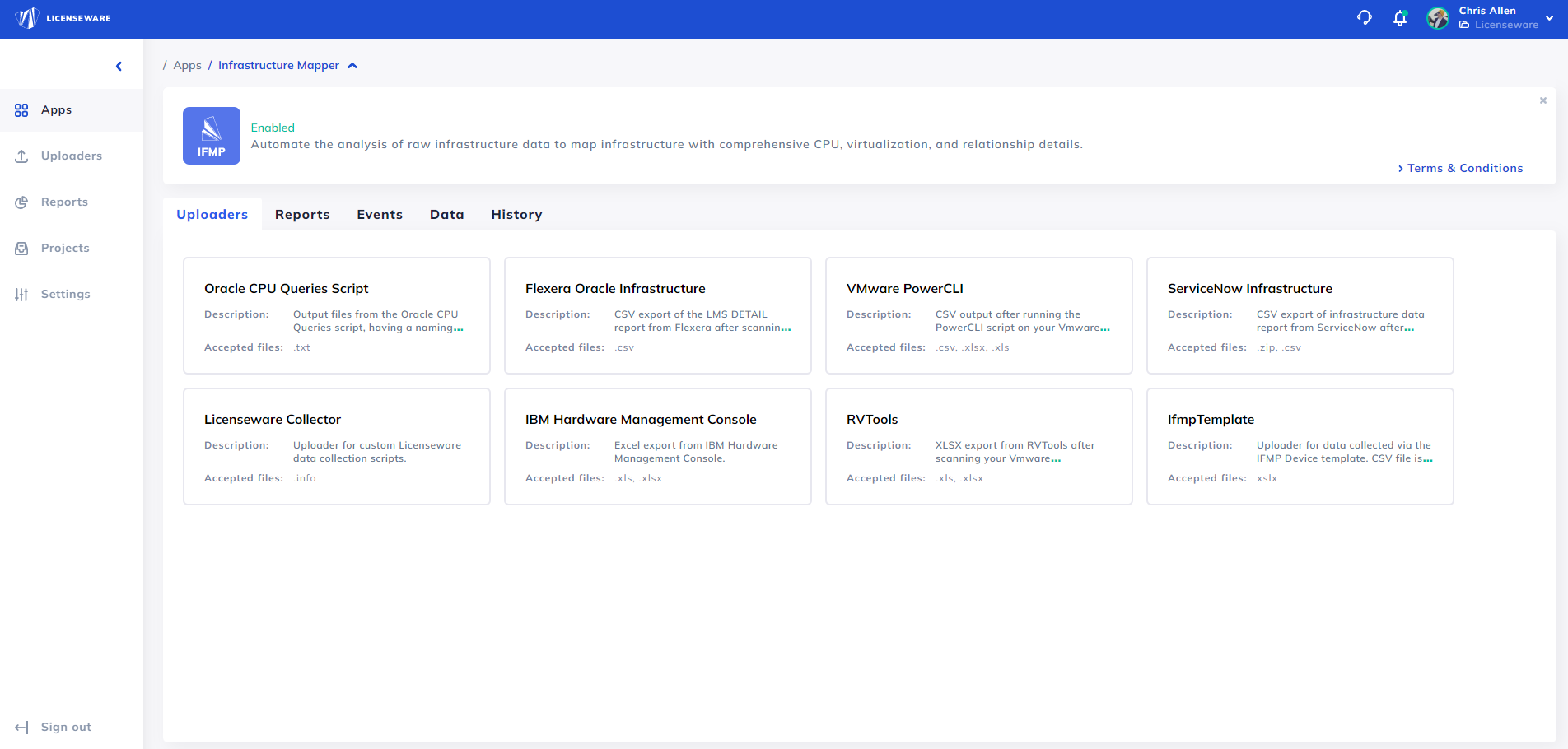Click the Enabled status label

273,128
